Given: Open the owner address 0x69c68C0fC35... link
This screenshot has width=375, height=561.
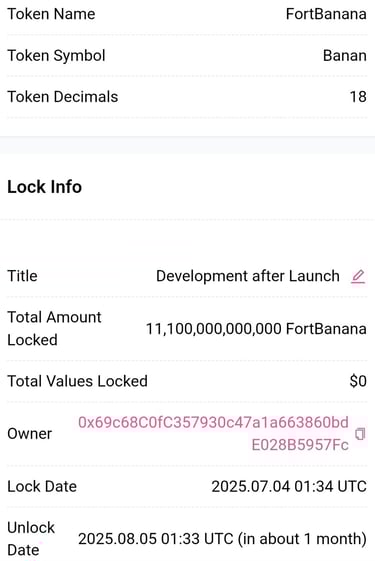Looking at the screenshot, I should pyautogui.click(x=213, y=434).
